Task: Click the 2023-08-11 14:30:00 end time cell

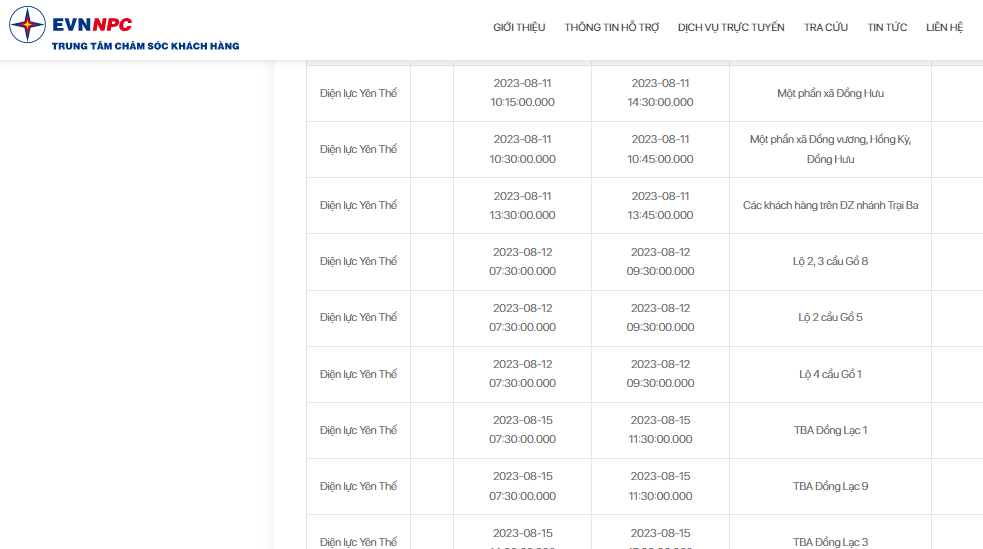Action: coord(660,93)
